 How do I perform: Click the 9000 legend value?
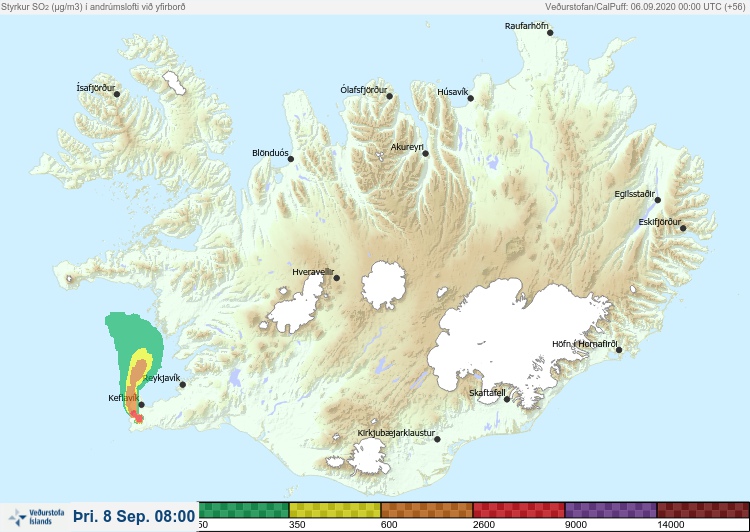(x=576, y=525)
